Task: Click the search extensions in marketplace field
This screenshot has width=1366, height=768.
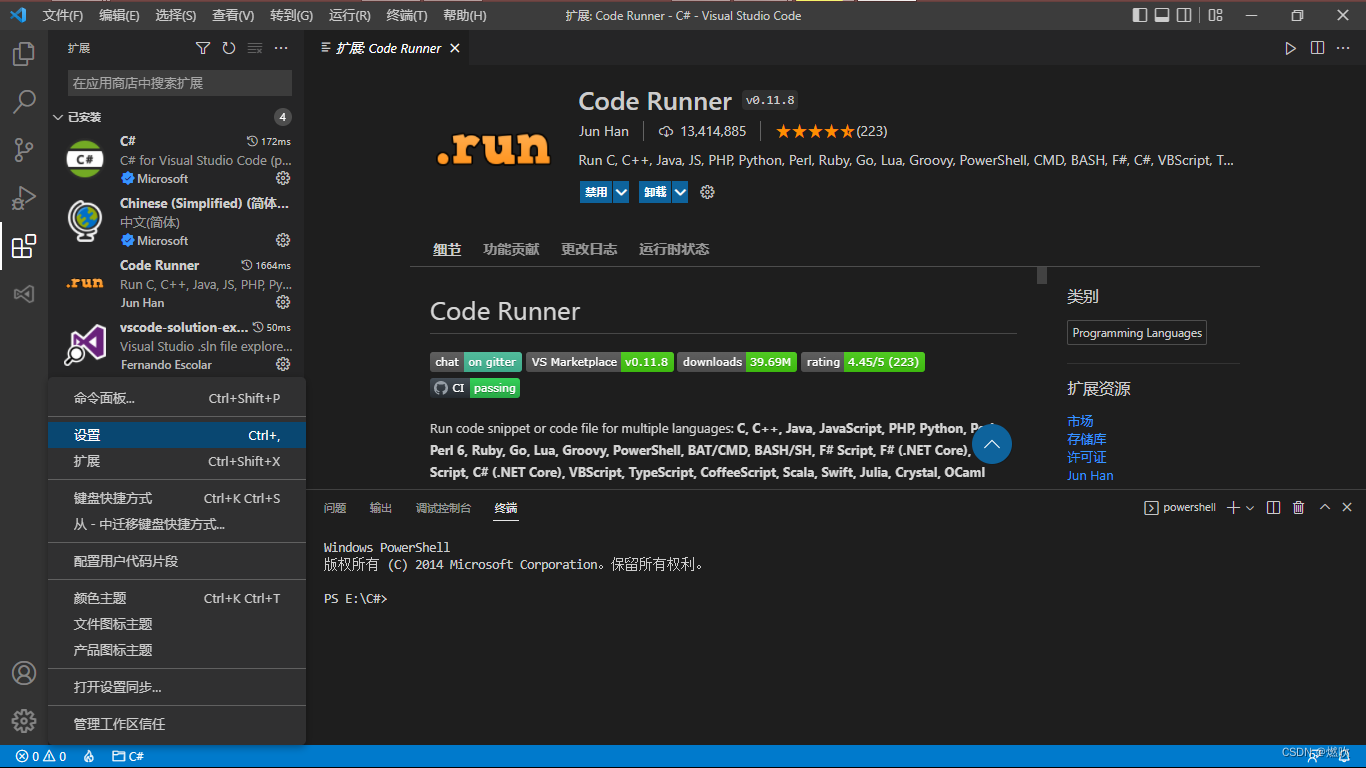Action: coord(180,83)
